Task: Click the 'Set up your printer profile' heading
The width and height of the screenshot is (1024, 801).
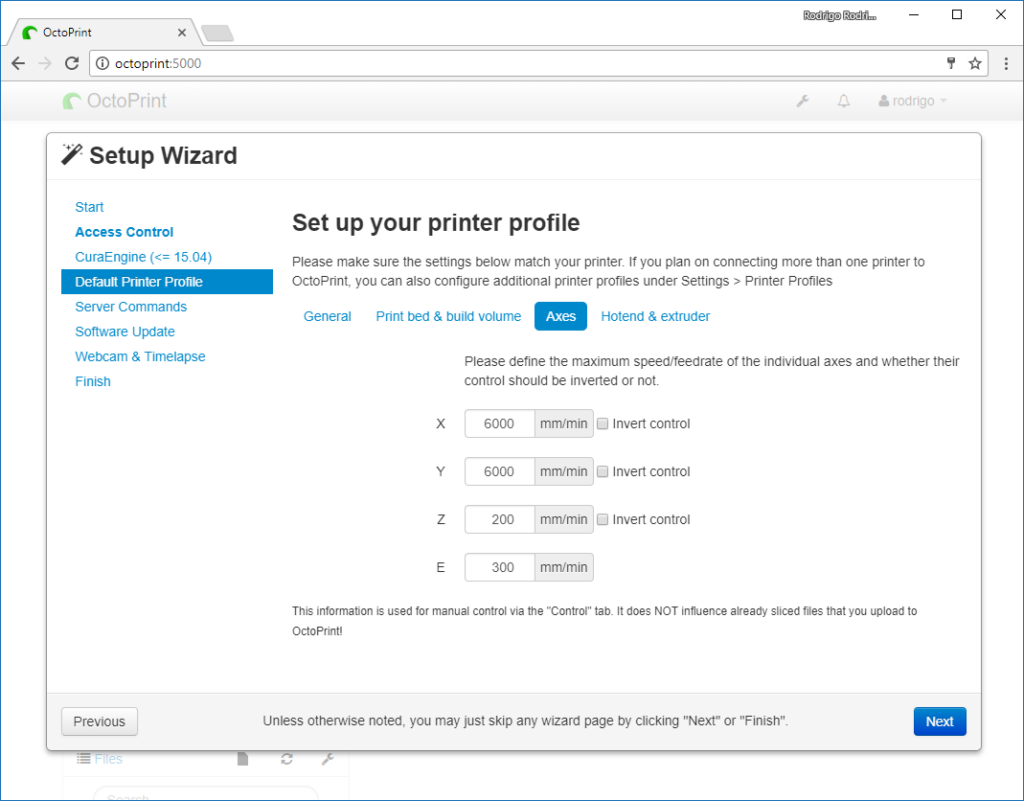Action: click(436, 223)
